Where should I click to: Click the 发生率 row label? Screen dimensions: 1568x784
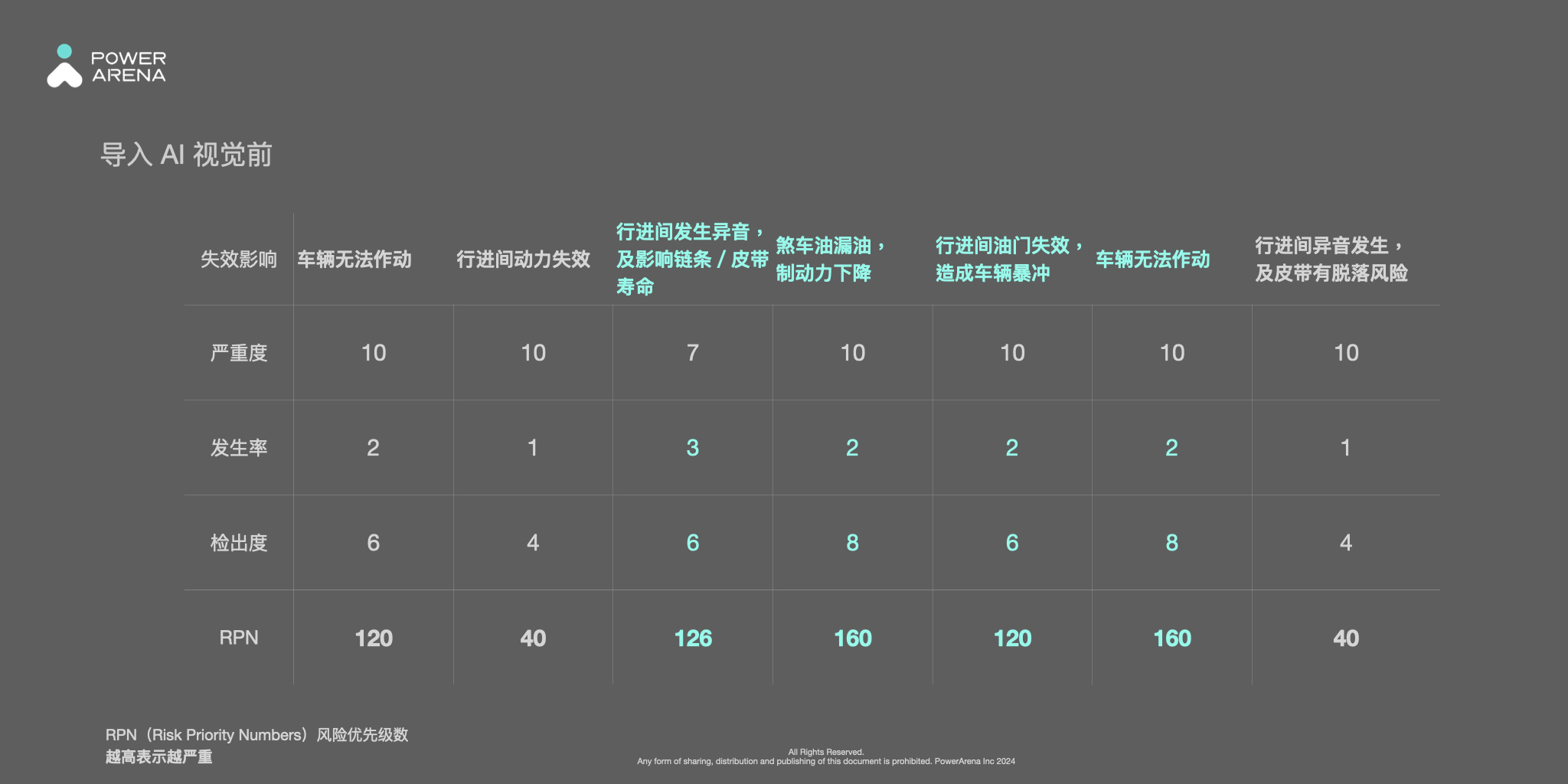tap(239, 448)
